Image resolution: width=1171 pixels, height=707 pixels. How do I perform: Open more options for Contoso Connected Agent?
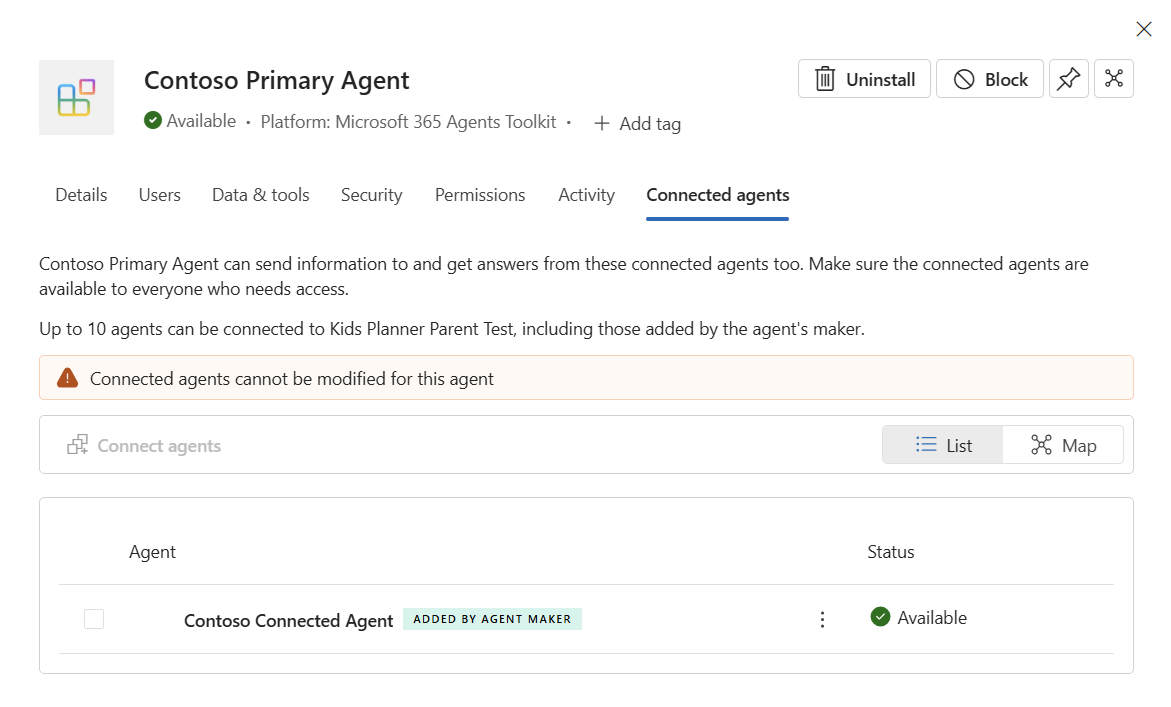pos(822,620)
